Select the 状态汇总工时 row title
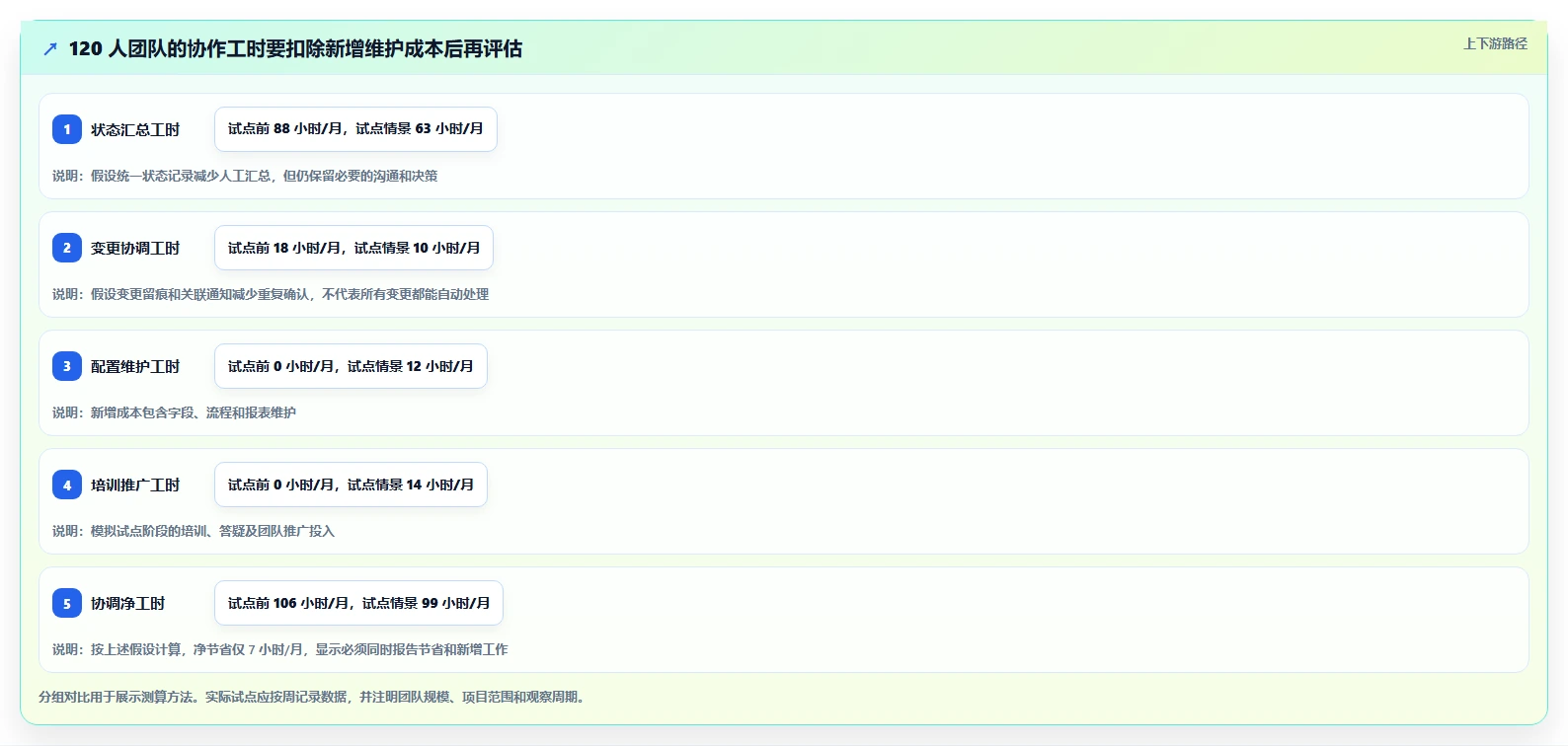This screenshot has height=746, width=1568. pyautogui.click(x=135, y=129)
